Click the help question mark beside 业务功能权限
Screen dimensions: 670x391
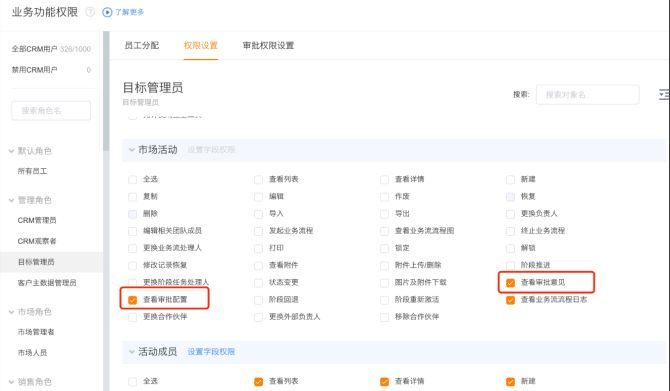click(90, 12)
